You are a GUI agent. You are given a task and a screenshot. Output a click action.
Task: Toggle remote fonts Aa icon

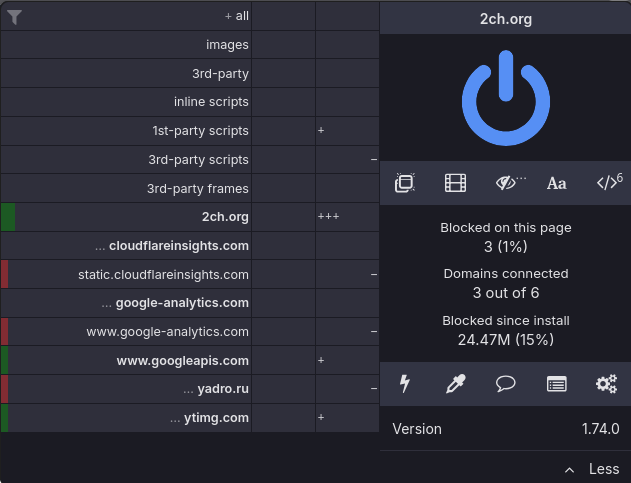tap(557, 184)
